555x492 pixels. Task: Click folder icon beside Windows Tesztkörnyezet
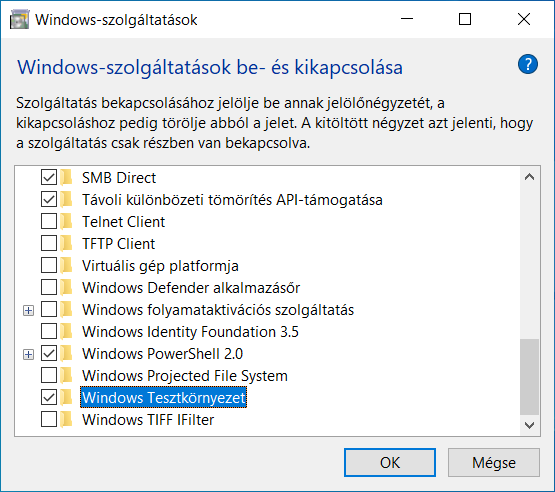(66, 397)
